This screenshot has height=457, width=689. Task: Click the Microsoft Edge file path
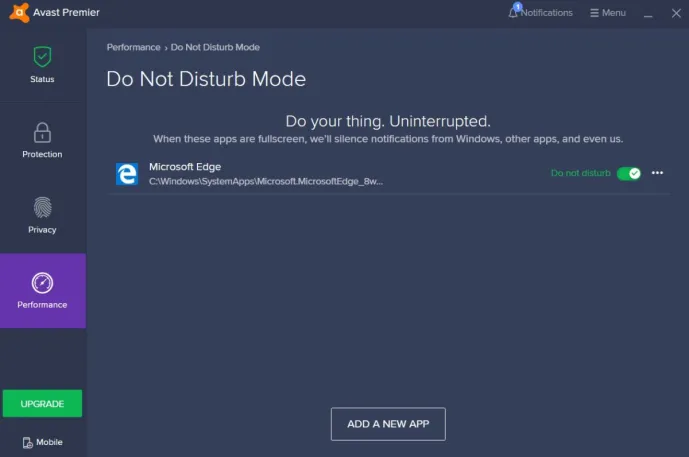click(x=266, y=181)
